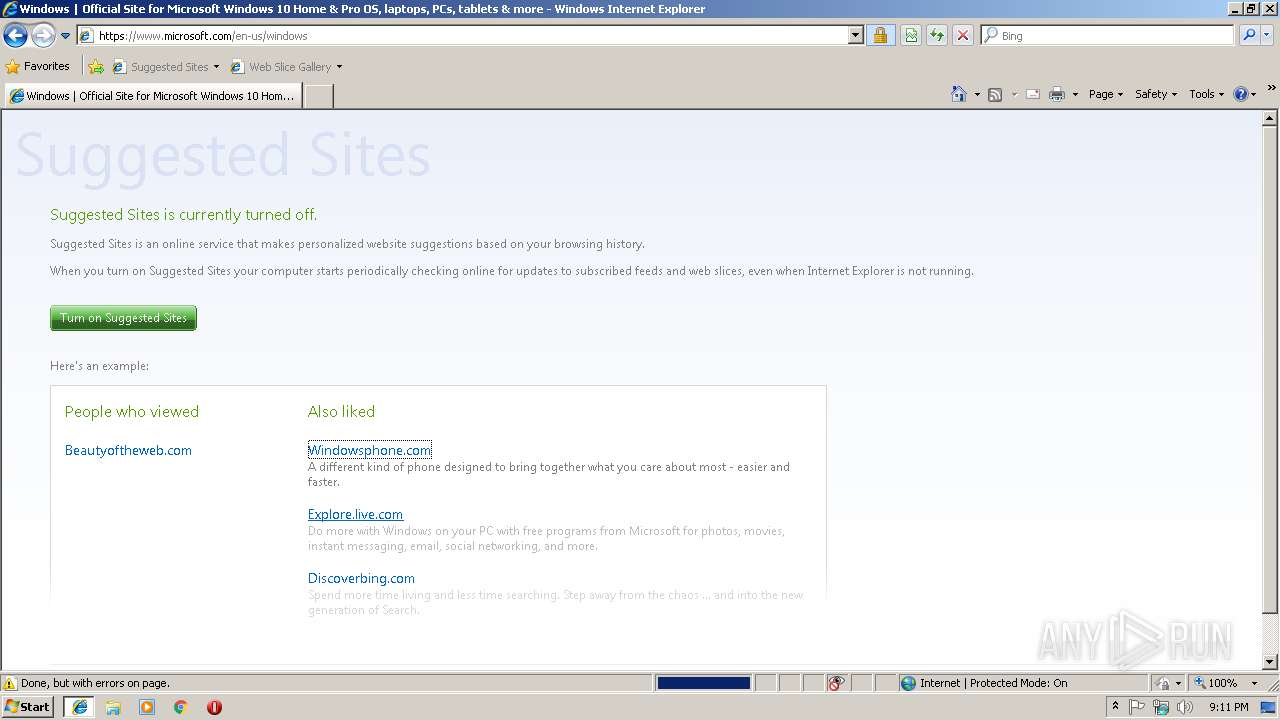Click the zoom level 100% button
The width and height of the screenshot is (1280, 720).
coord(1216,683)
